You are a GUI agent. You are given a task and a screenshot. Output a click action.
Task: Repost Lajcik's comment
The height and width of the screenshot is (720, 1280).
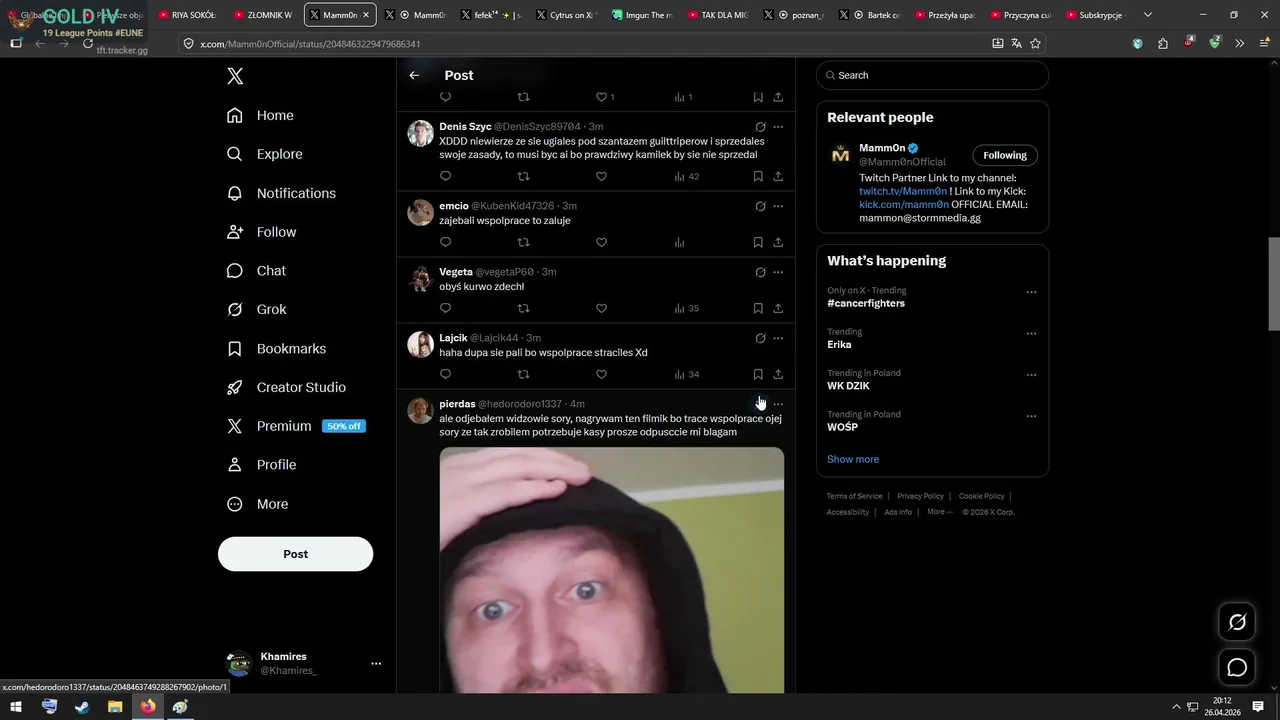click(x=523, y=374)
